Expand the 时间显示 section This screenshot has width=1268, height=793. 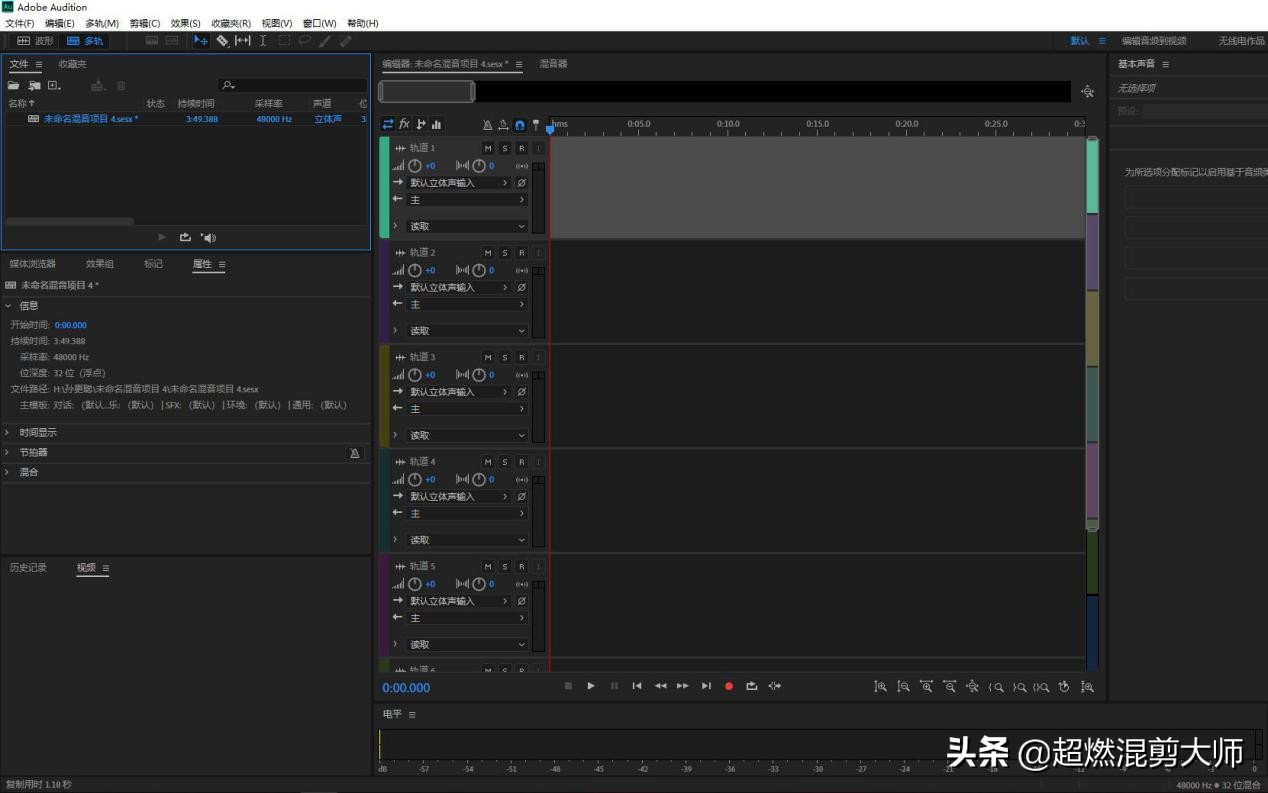click(38, 433)
